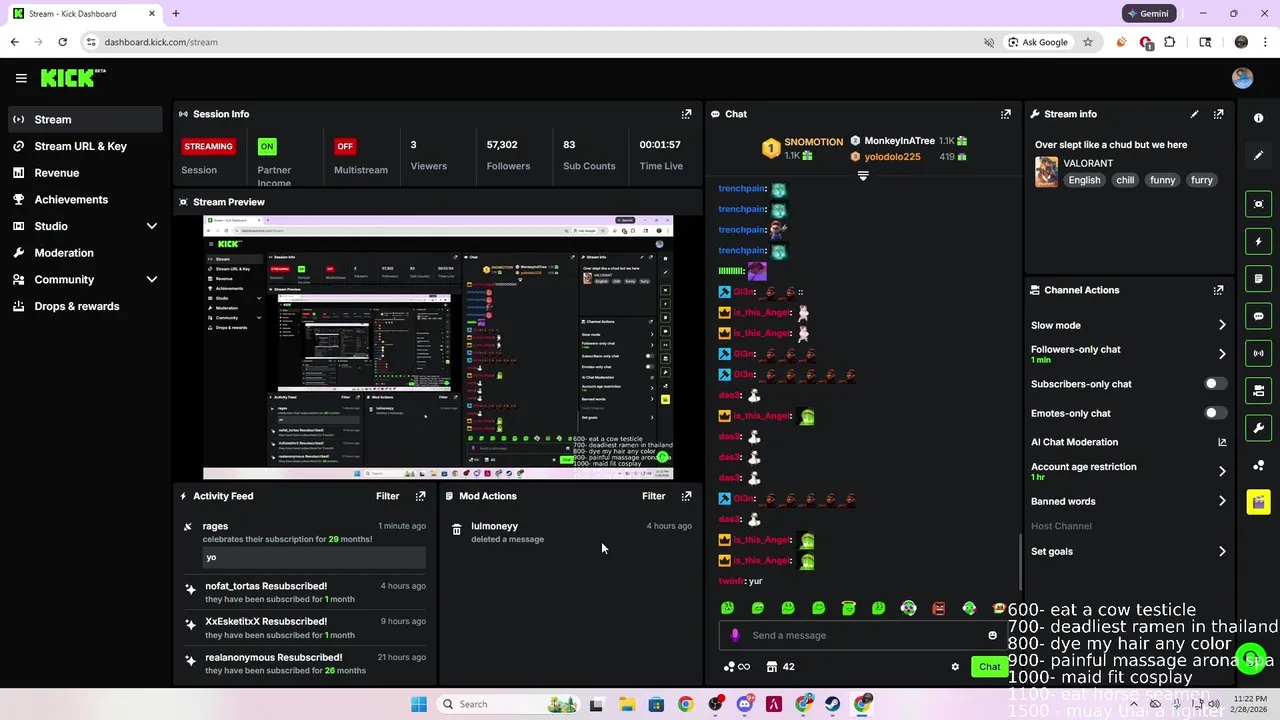
Task: Open Steam from the taskbar
Action: pyautogui.click(x=832, y=704)
